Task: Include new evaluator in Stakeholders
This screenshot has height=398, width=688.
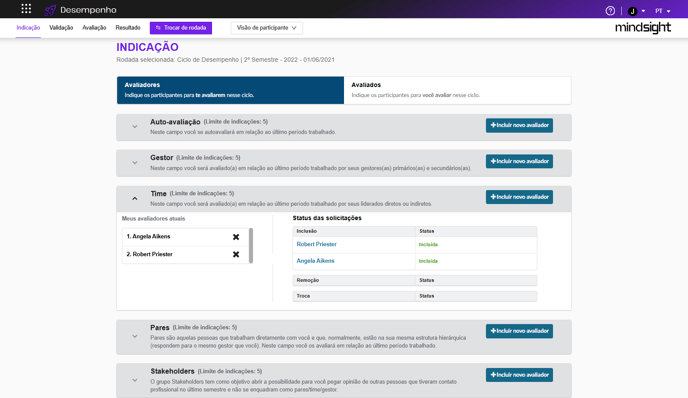Action: 519,375
